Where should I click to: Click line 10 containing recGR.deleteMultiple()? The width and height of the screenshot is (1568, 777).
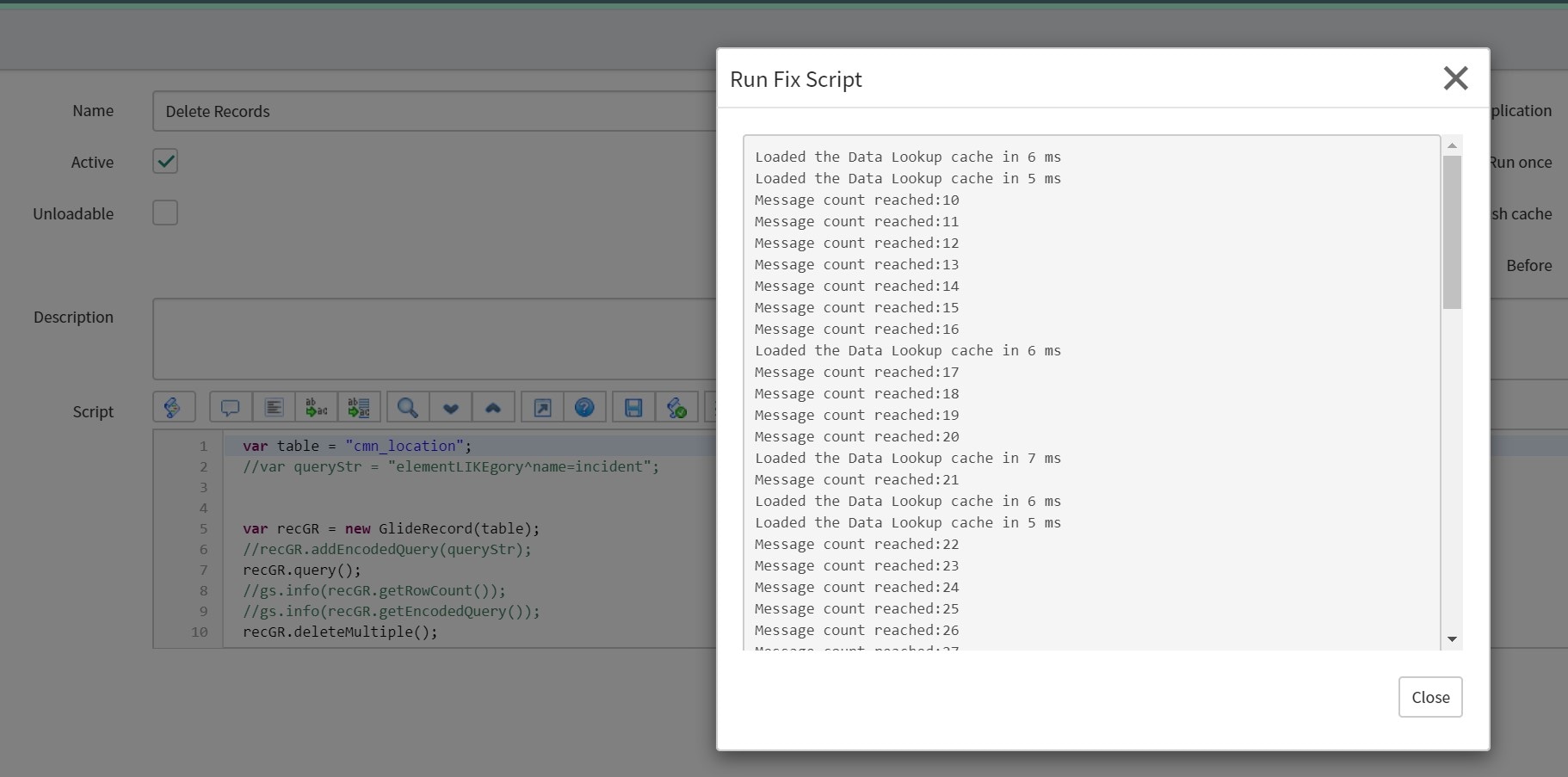340,632
